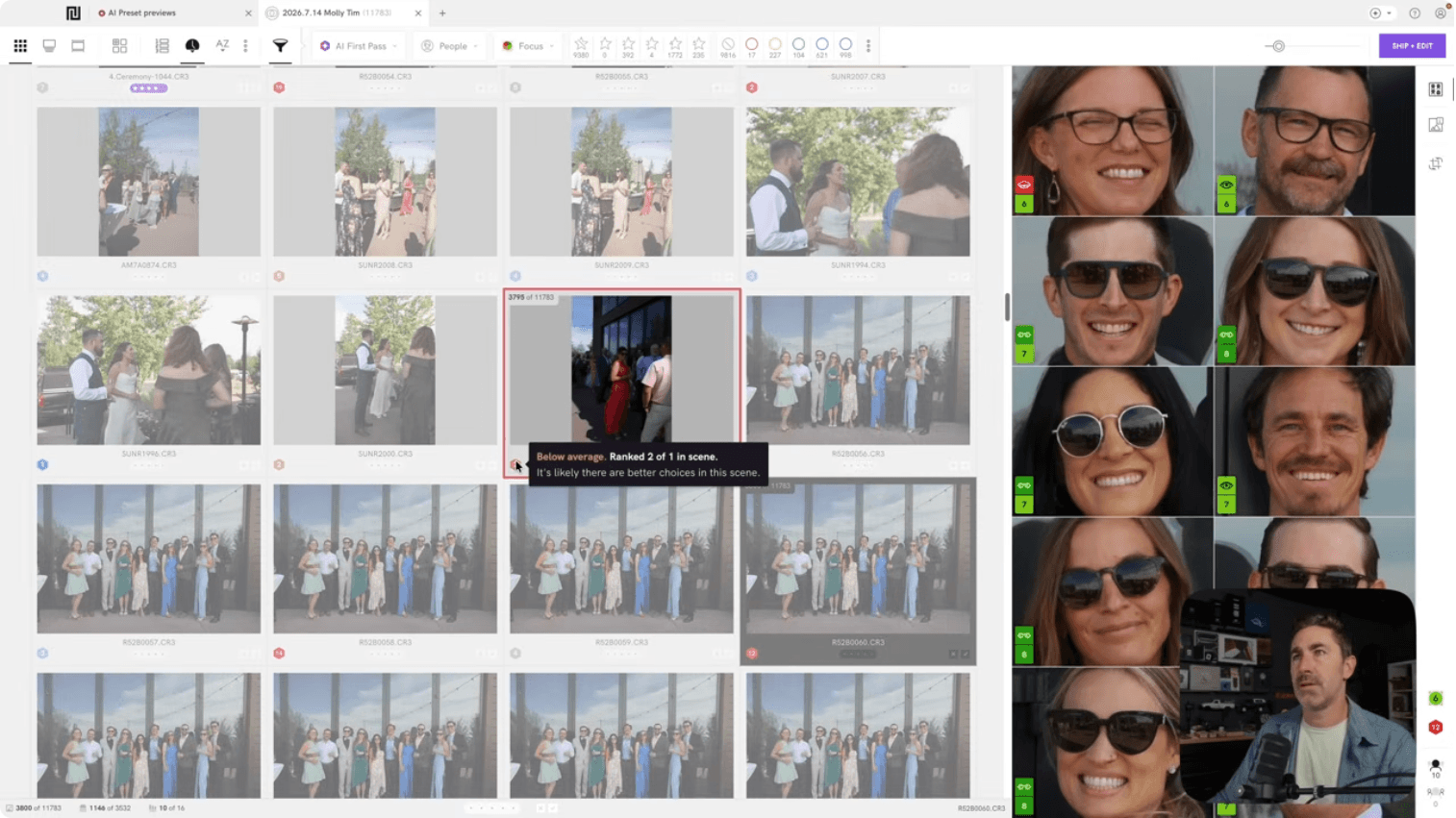Select group photo R52B0057.CR3
The height and width of the screenshot is (818, 1456).
click(x=148, y=558)
